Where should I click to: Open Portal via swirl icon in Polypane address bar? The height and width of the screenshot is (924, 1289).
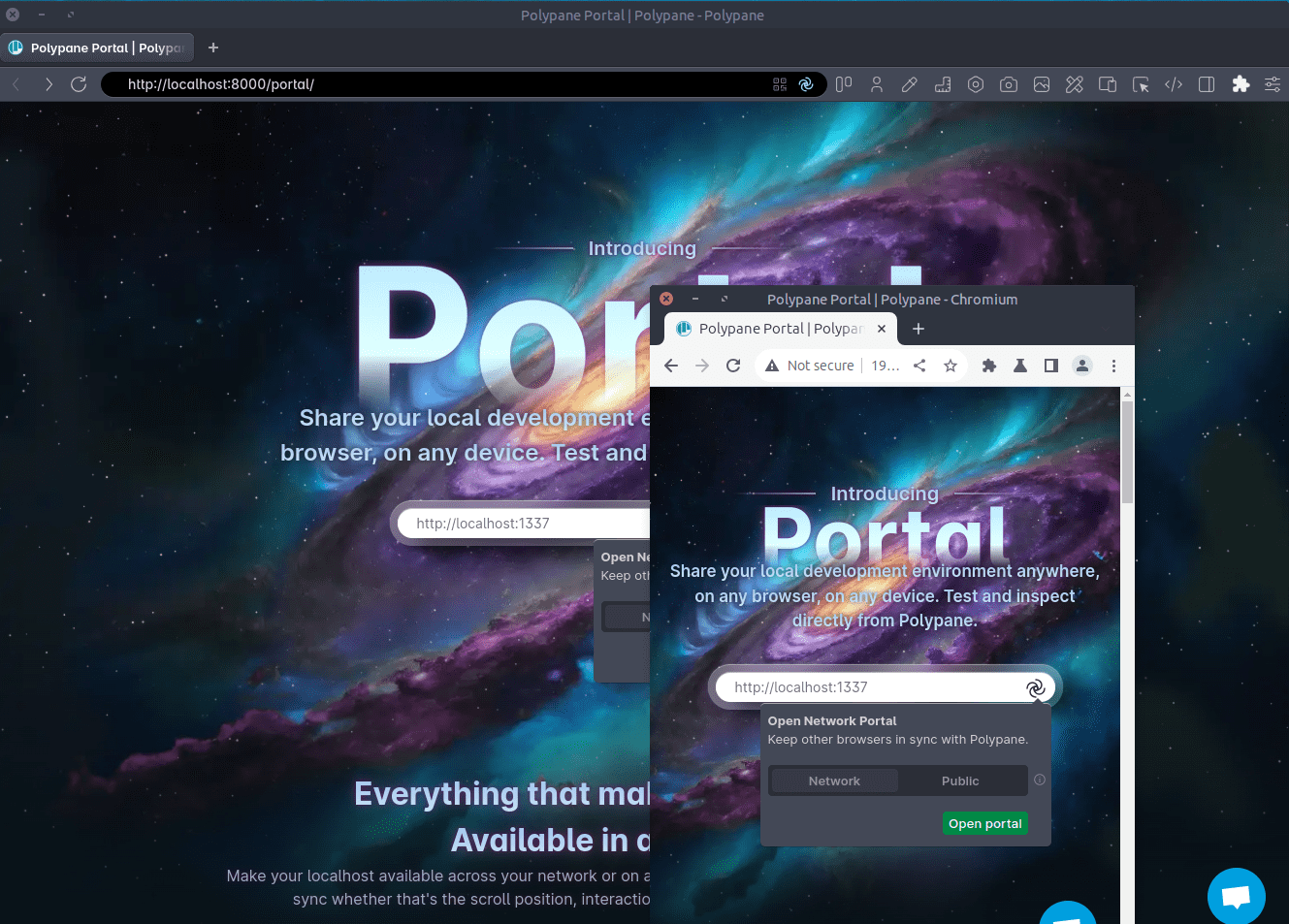pos(806,84)
